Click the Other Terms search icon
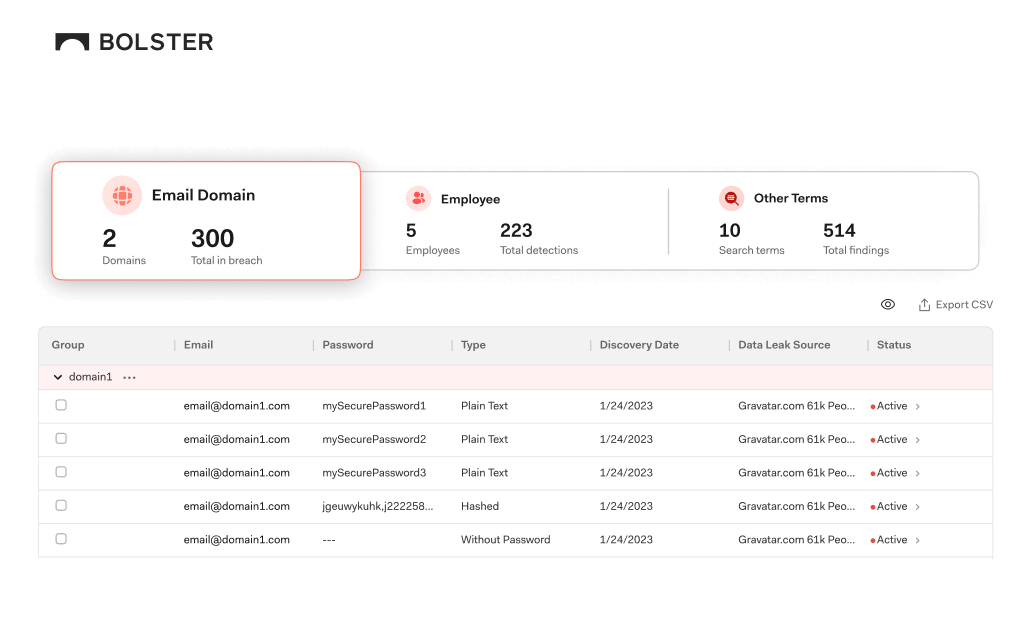This screenshot has height=635, width=1030. click(731, 198)
